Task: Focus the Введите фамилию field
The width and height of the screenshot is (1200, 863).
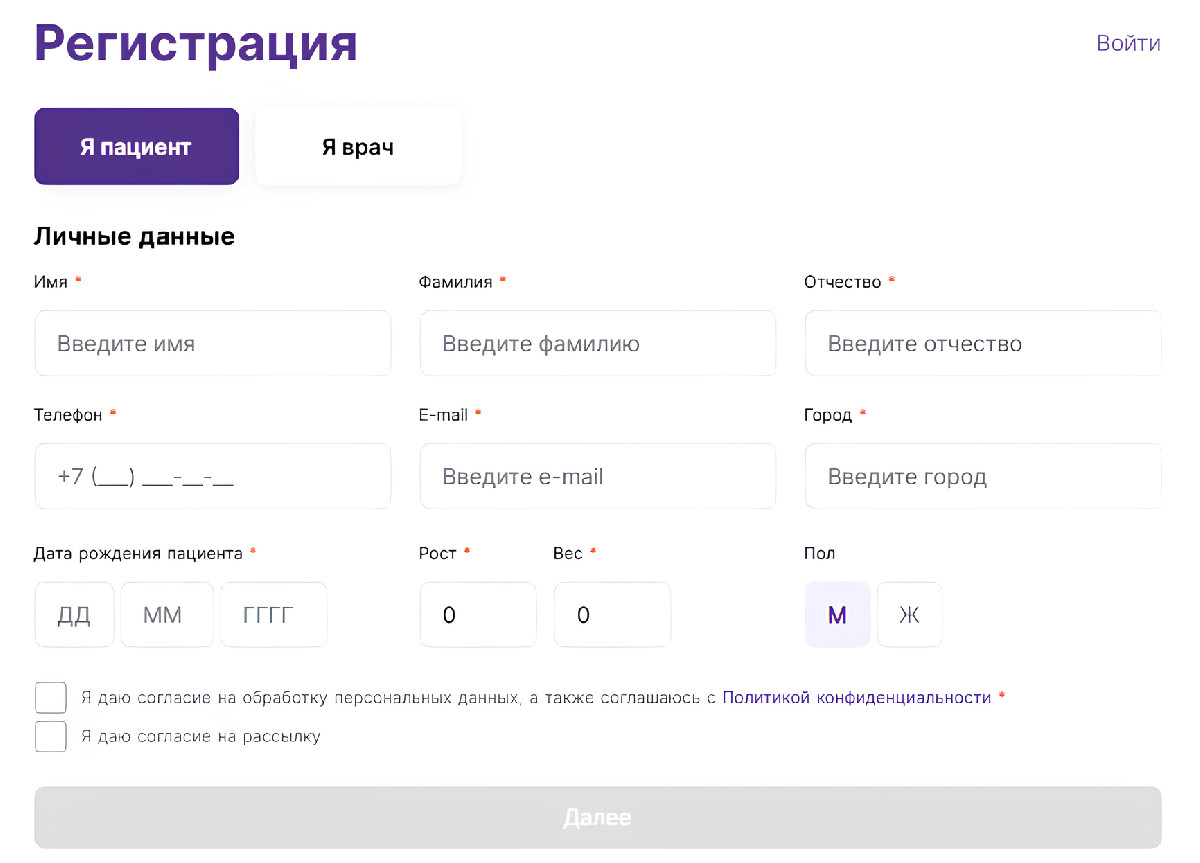Action: click(597, 343)
